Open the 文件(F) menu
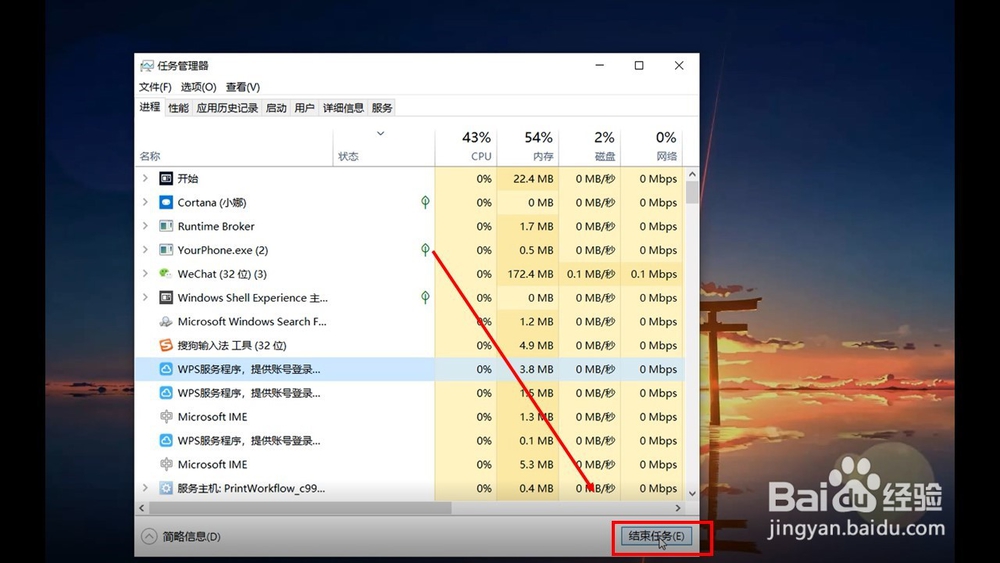This screenshot has width=1000, height=563. click(155, 87)
